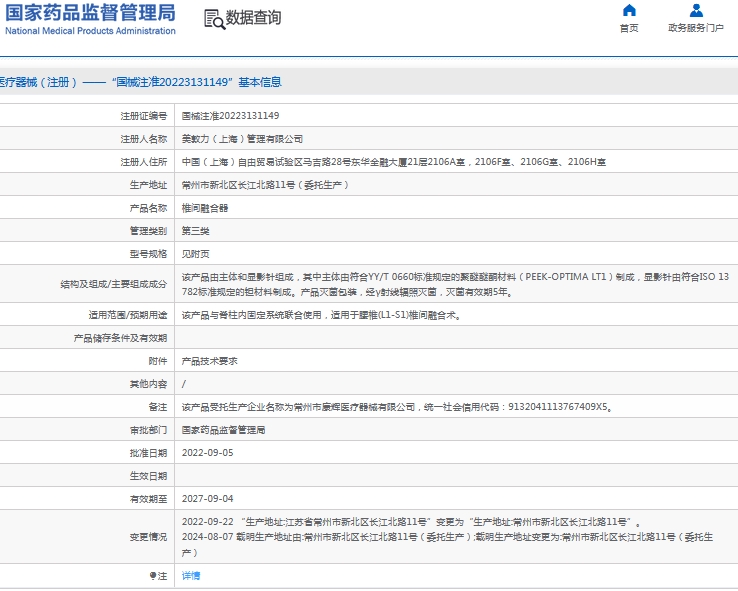Click remark text with code 913204111376740
Viewport: 738px width, 591px height.
tap(397, 407)
